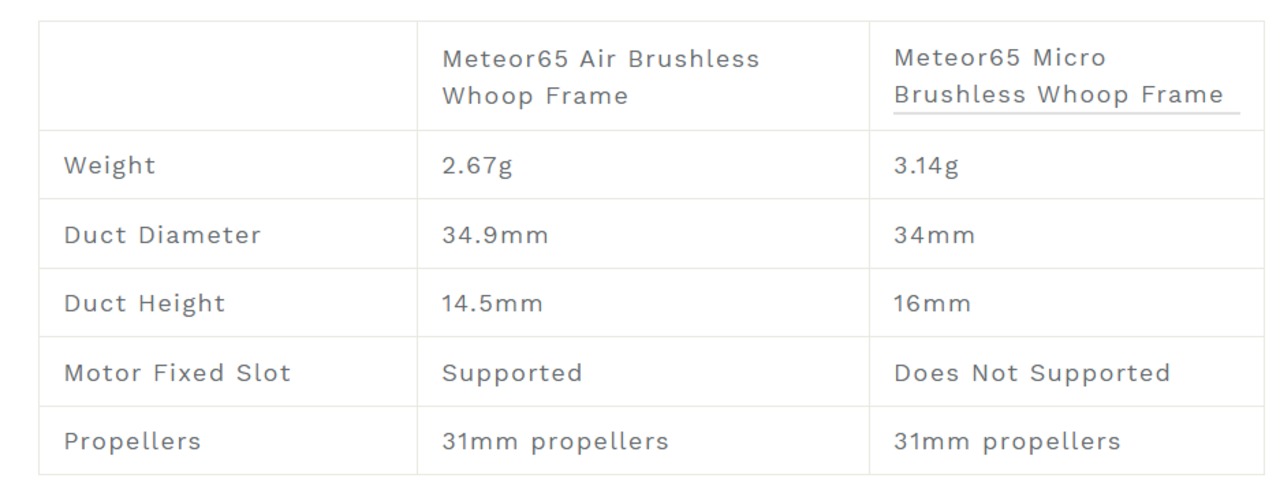Click the 3.14g weight value
Image resolution: width=1280 pixels, height=493 pixels.
pyautogui.click(x=926, y=165)
